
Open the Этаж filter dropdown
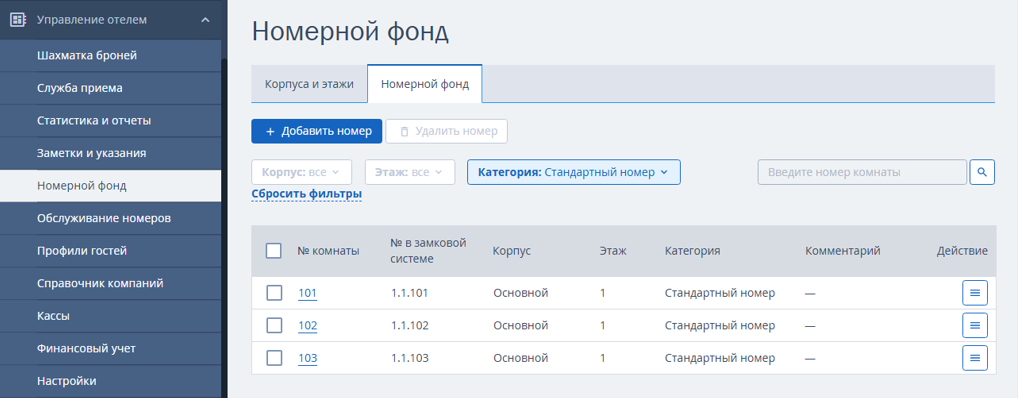point(410,172)
